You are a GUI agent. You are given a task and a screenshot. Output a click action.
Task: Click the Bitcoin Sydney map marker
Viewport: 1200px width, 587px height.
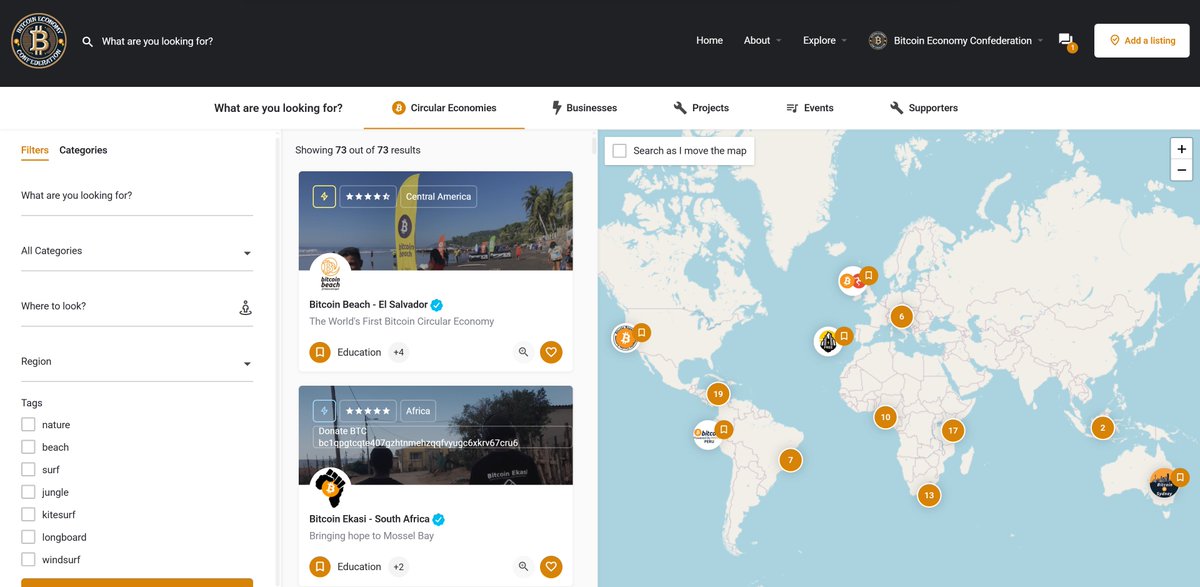coord(1164,484)
